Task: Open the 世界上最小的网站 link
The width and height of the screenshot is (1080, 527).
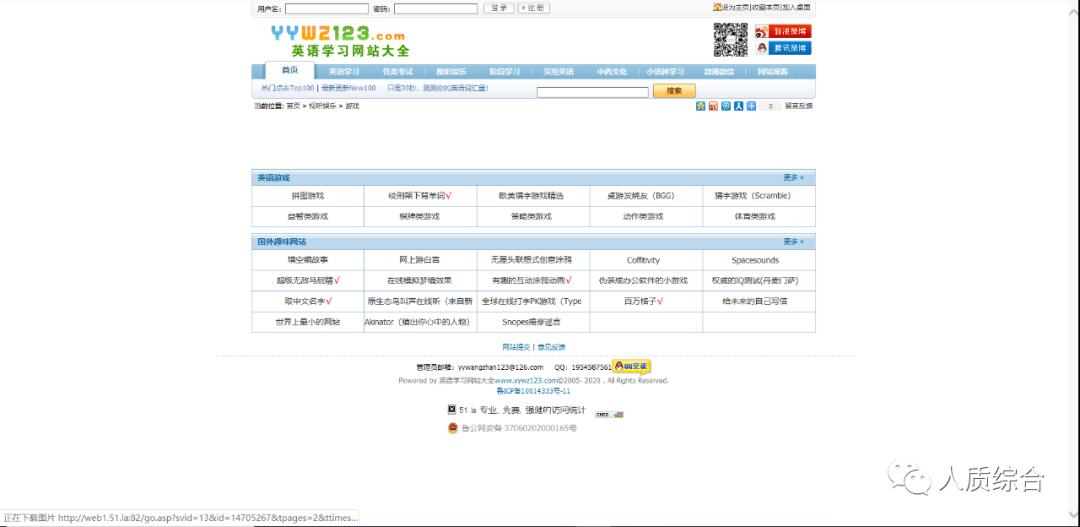Action: [307, 322]
